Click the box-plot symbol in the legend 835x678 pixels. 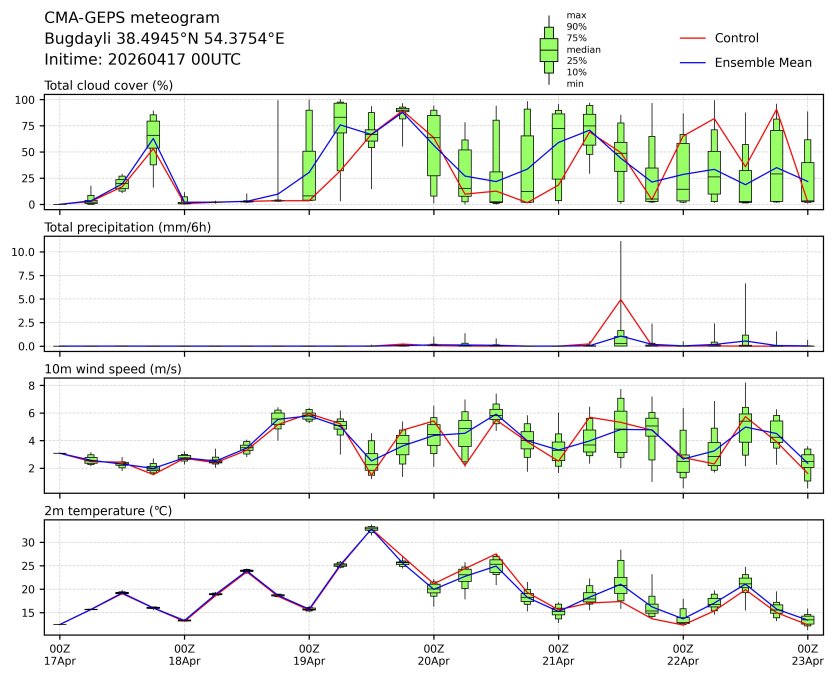tap(548, 49)
